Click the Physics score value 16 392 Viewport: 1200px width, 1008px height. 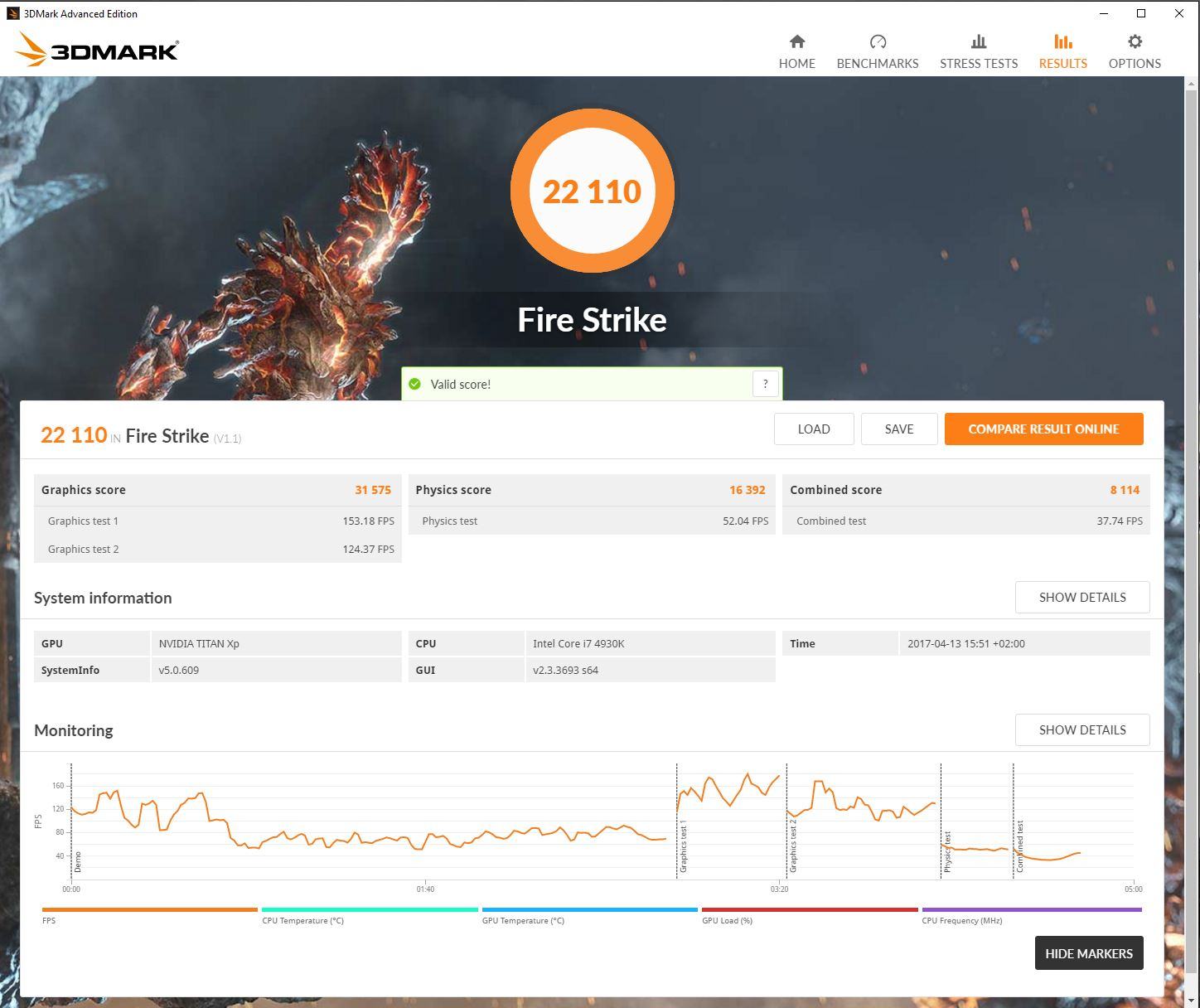tap(748, 490)
